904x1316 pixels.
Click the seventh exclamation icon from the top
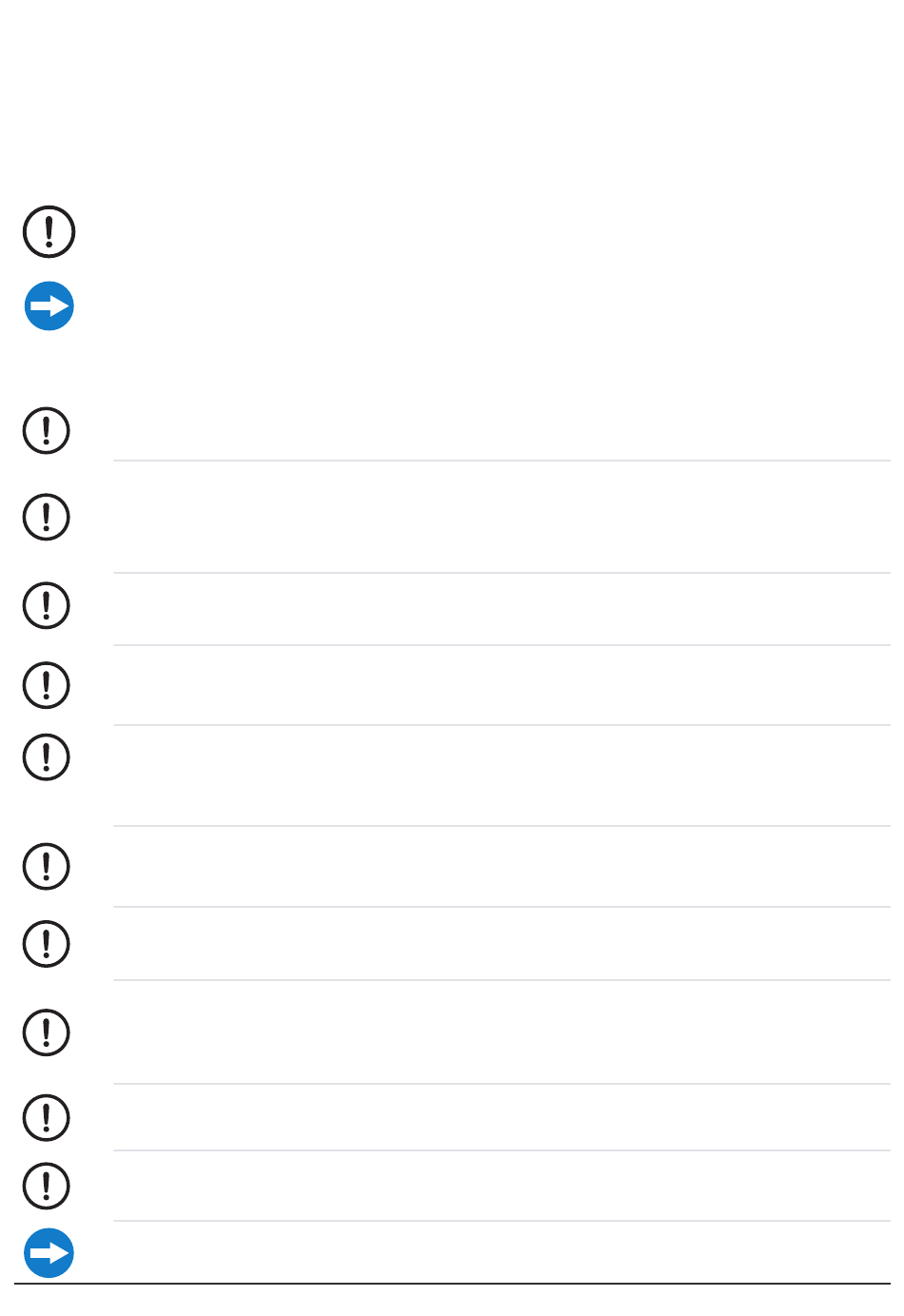[x=47, y=866]
